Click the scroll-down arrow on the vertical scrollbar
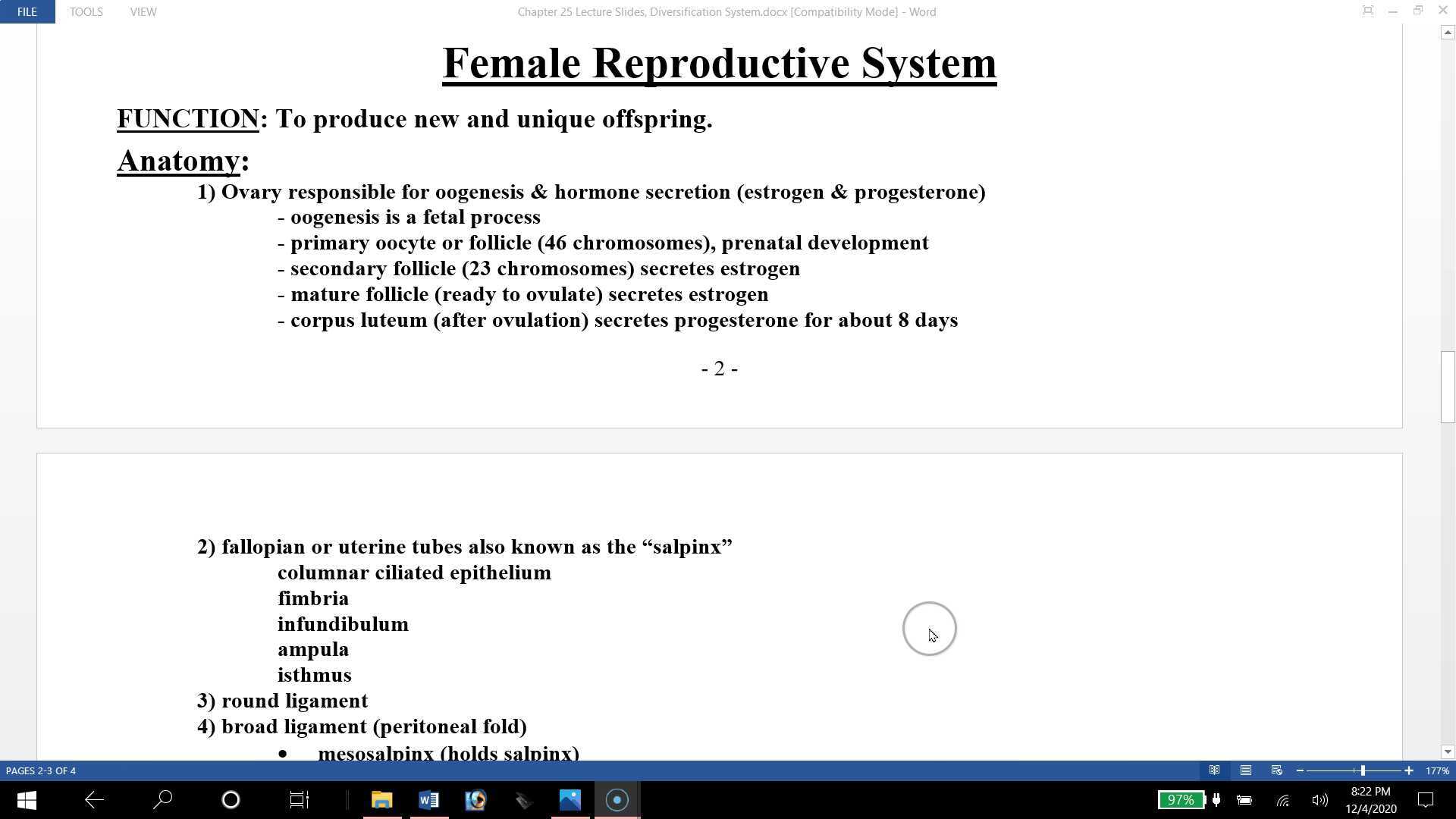 point(1447,752)
